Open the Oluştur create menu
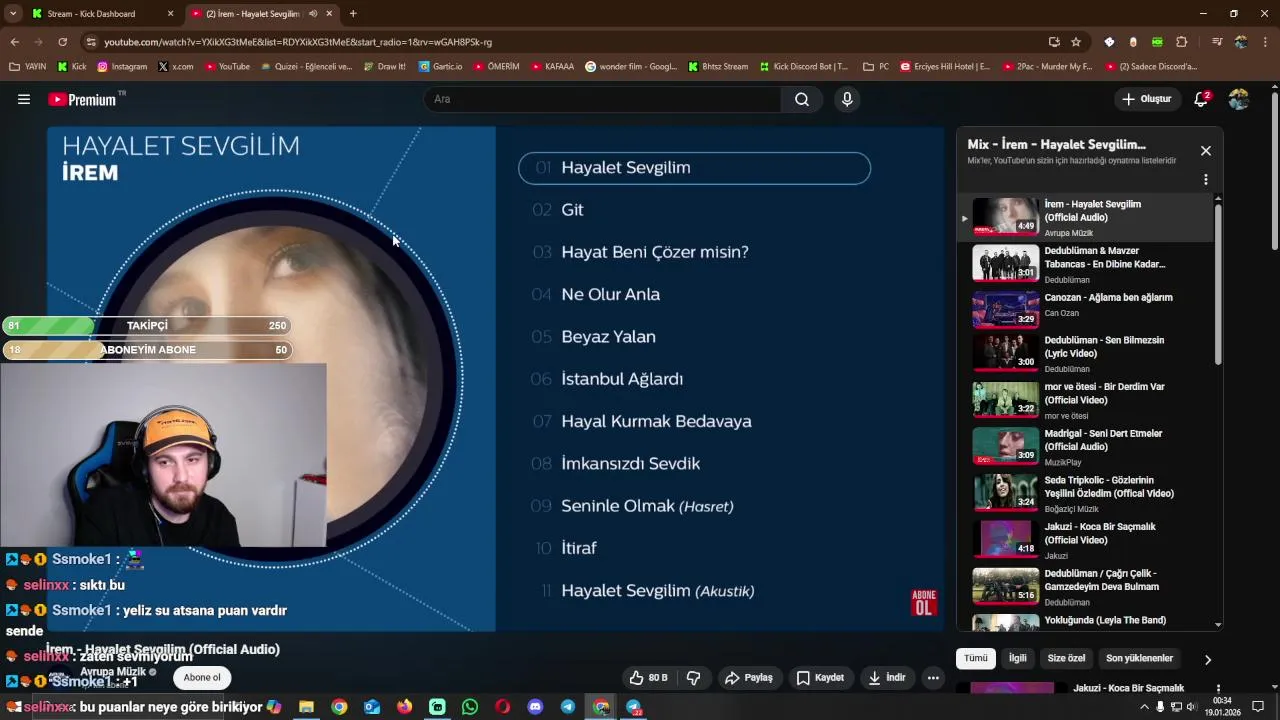This screenshot has width=1280, height=720. click(1146, 99)
